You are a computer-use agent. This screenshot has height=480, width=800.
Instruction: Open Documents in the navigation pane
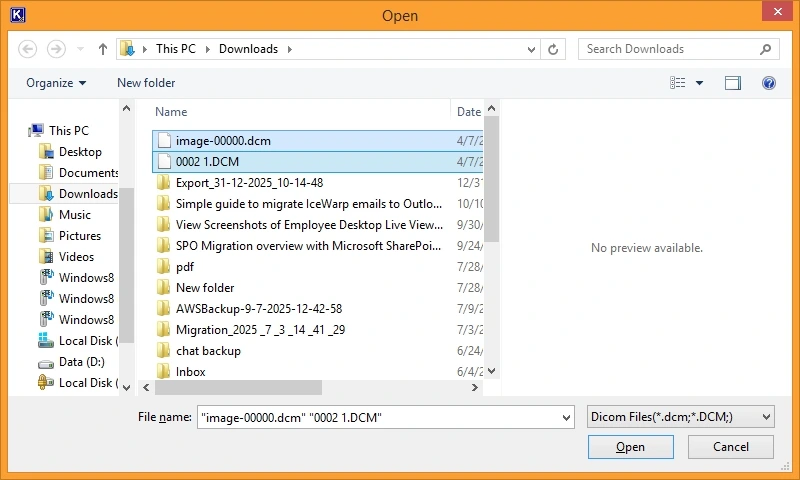[88, 172]
